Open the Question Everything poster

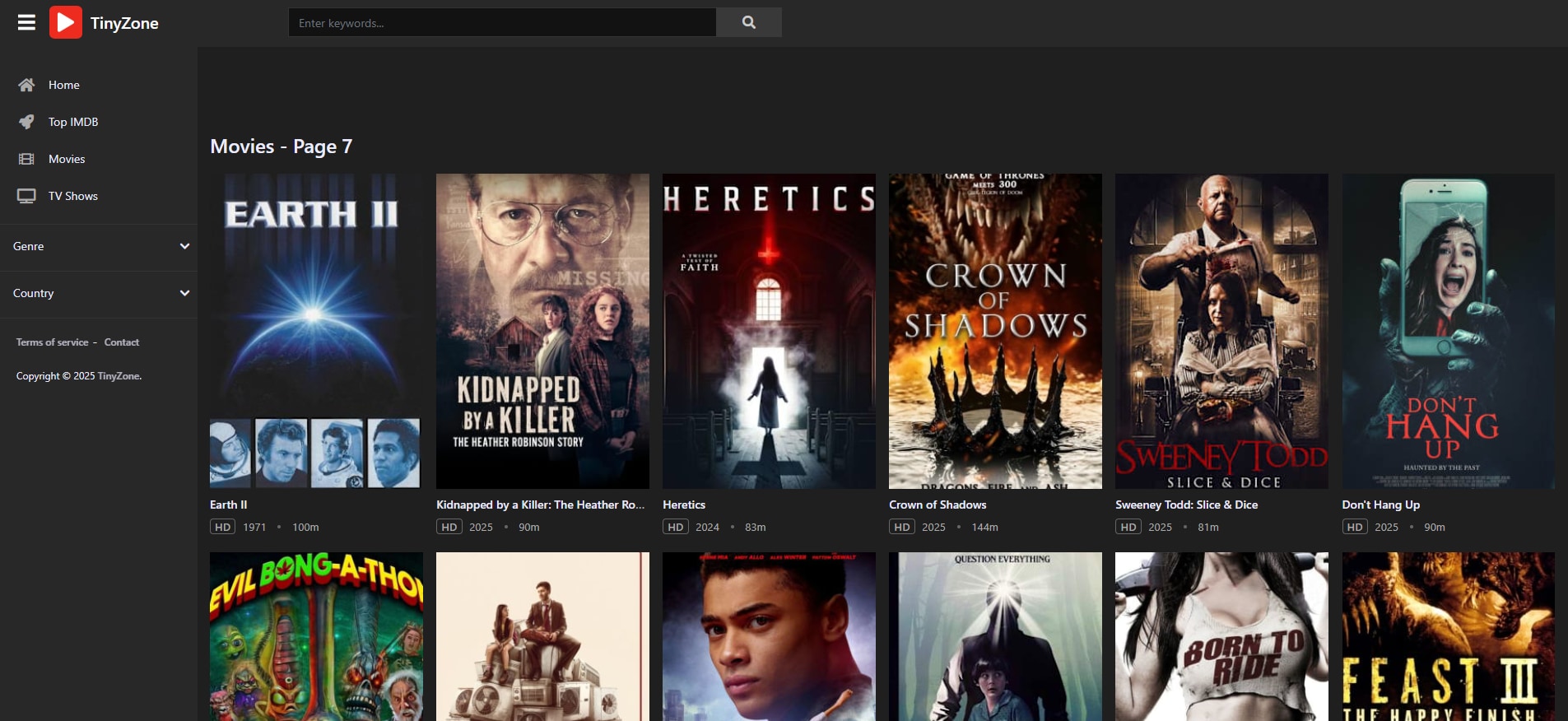tap(995, 636)
